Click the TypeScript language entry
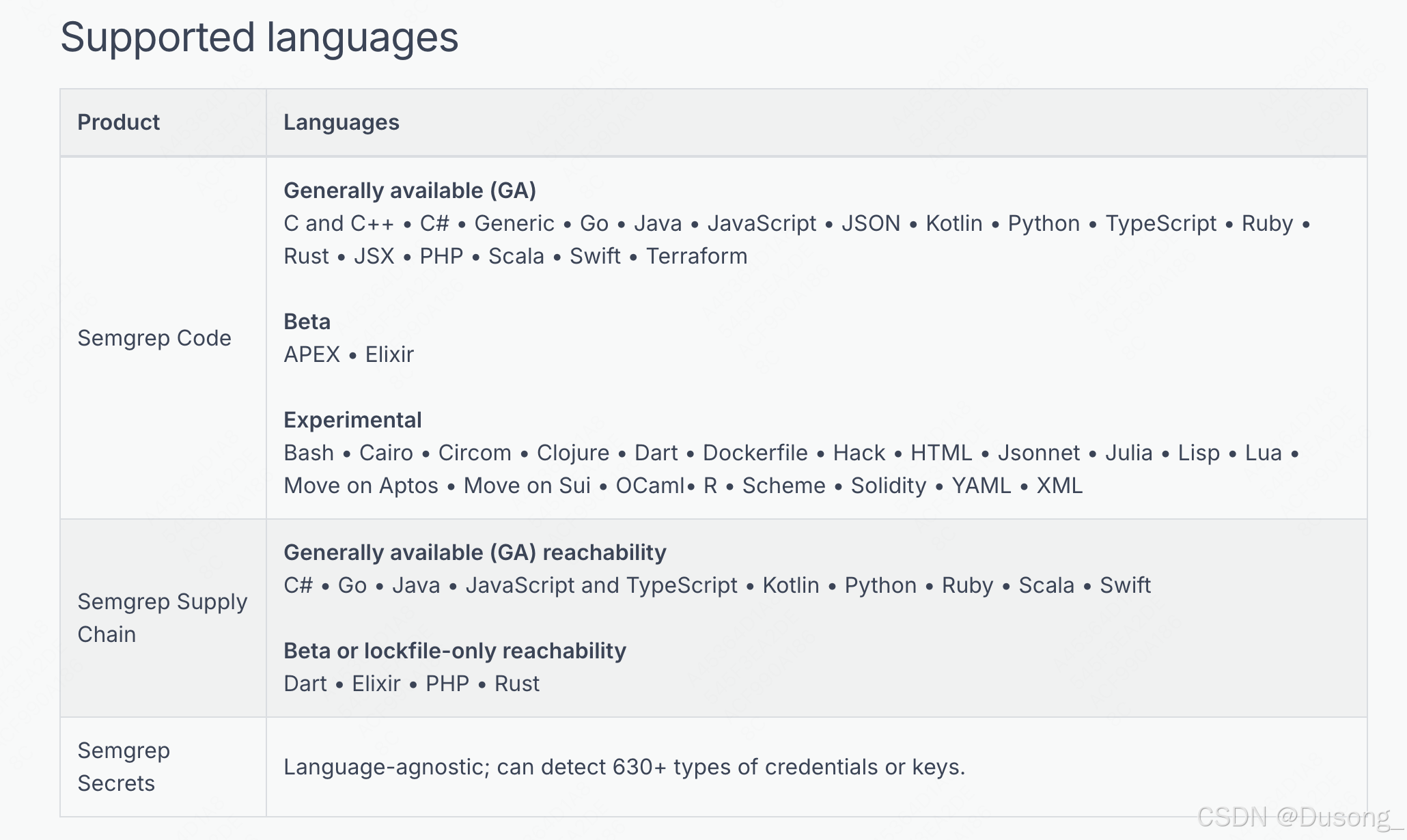This screenshot has width=1407, height=840. click(x=1160, y=223)
